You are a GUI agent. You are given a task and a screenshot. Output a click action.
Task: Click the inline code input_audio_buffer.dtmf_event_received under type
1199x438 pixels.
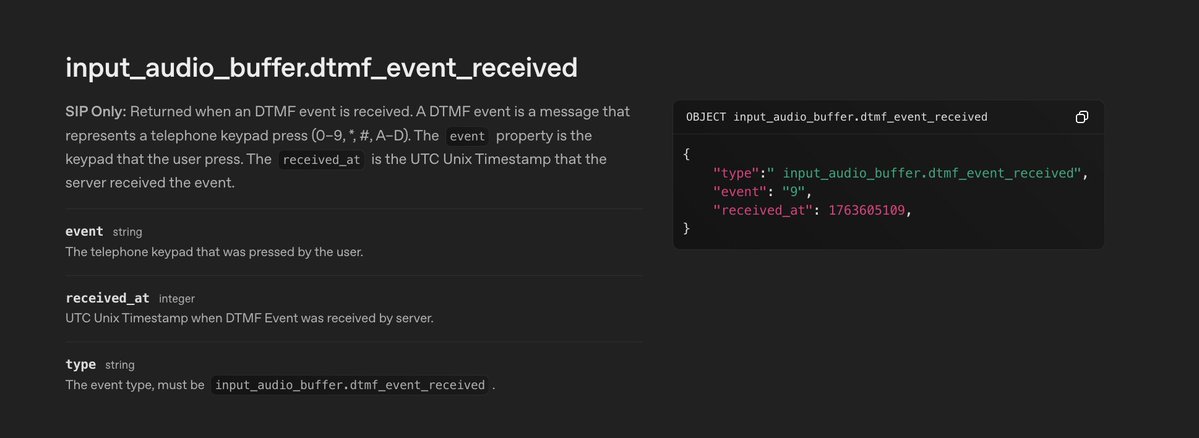click(350, 384)
